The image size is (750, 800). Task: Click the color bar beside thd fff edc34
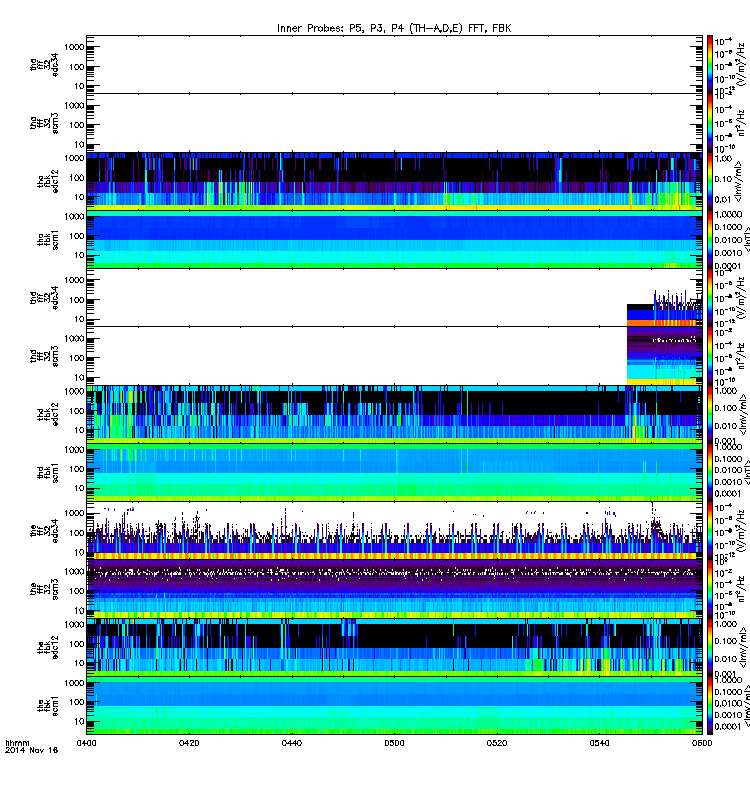point(710,297)
